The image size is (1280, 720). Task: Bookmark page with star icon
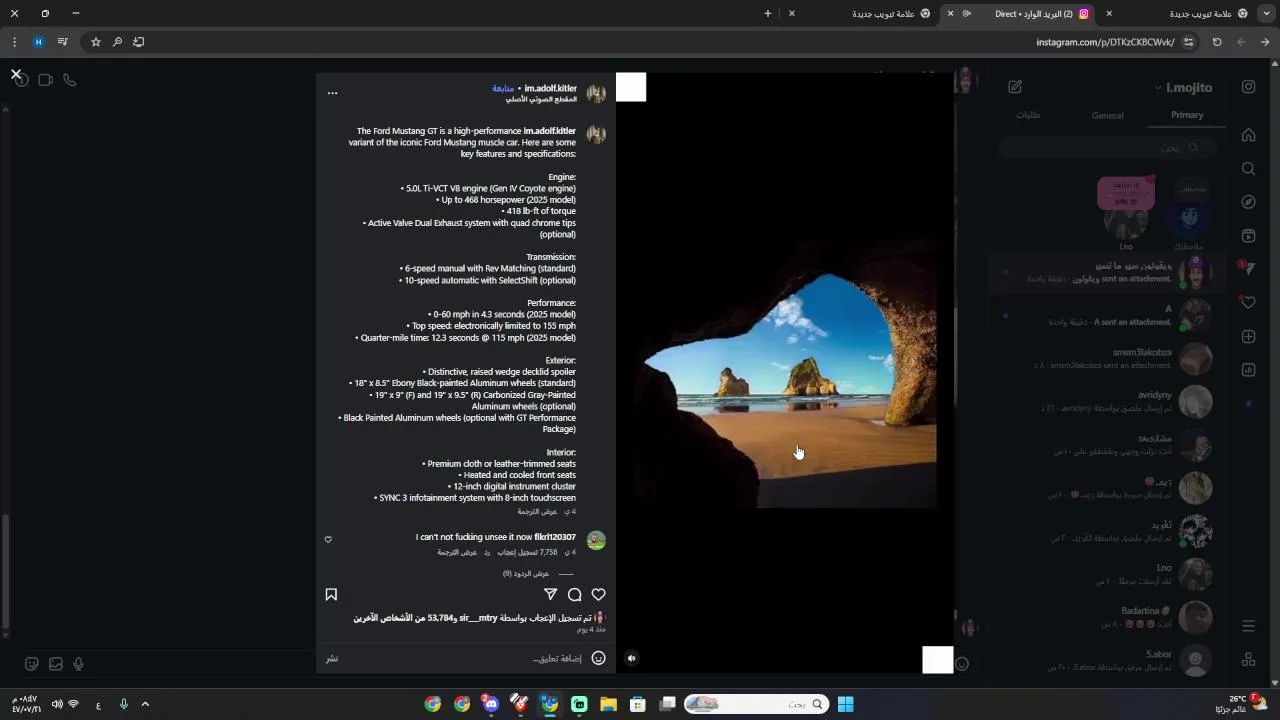click(96, 42)
